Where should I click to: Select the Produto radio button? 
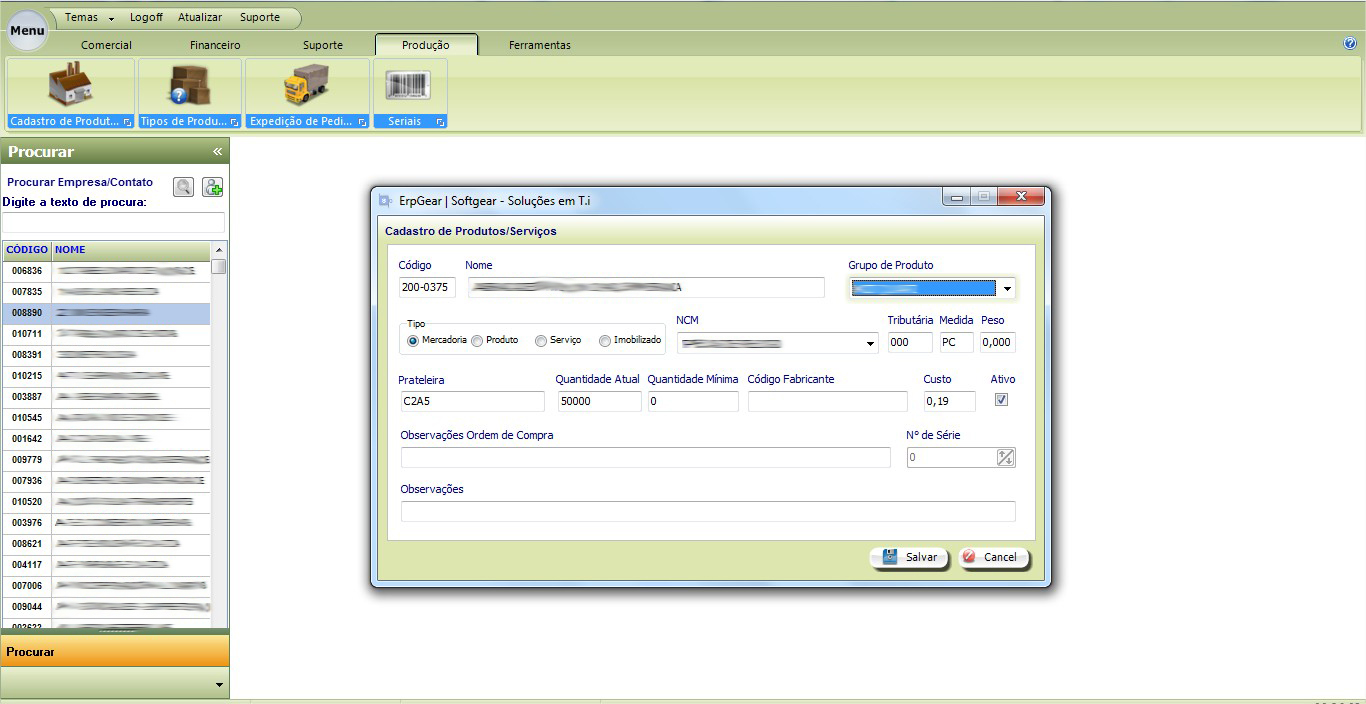point(477,341)
